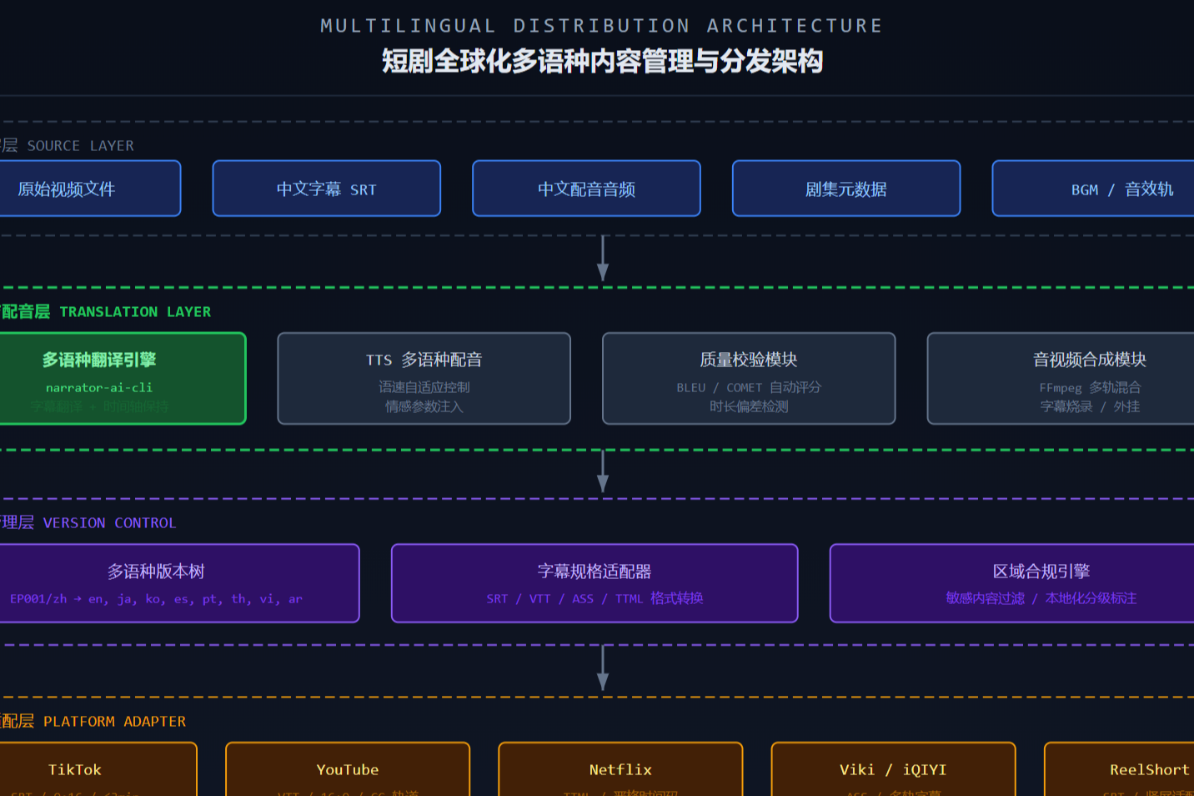Click the 原始视频文件 source box
The image size is (1194, 796).
pyautogui.click(x=90, y=188)
